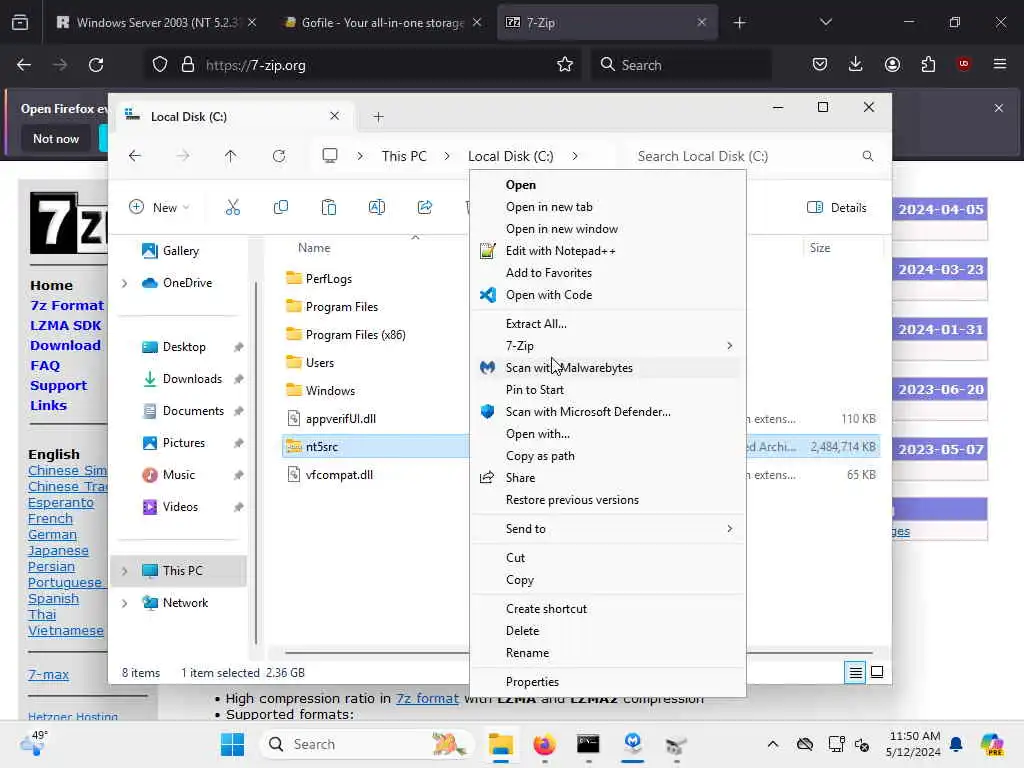
Task: Open Firefox account icon
Action: coord(892,64)
